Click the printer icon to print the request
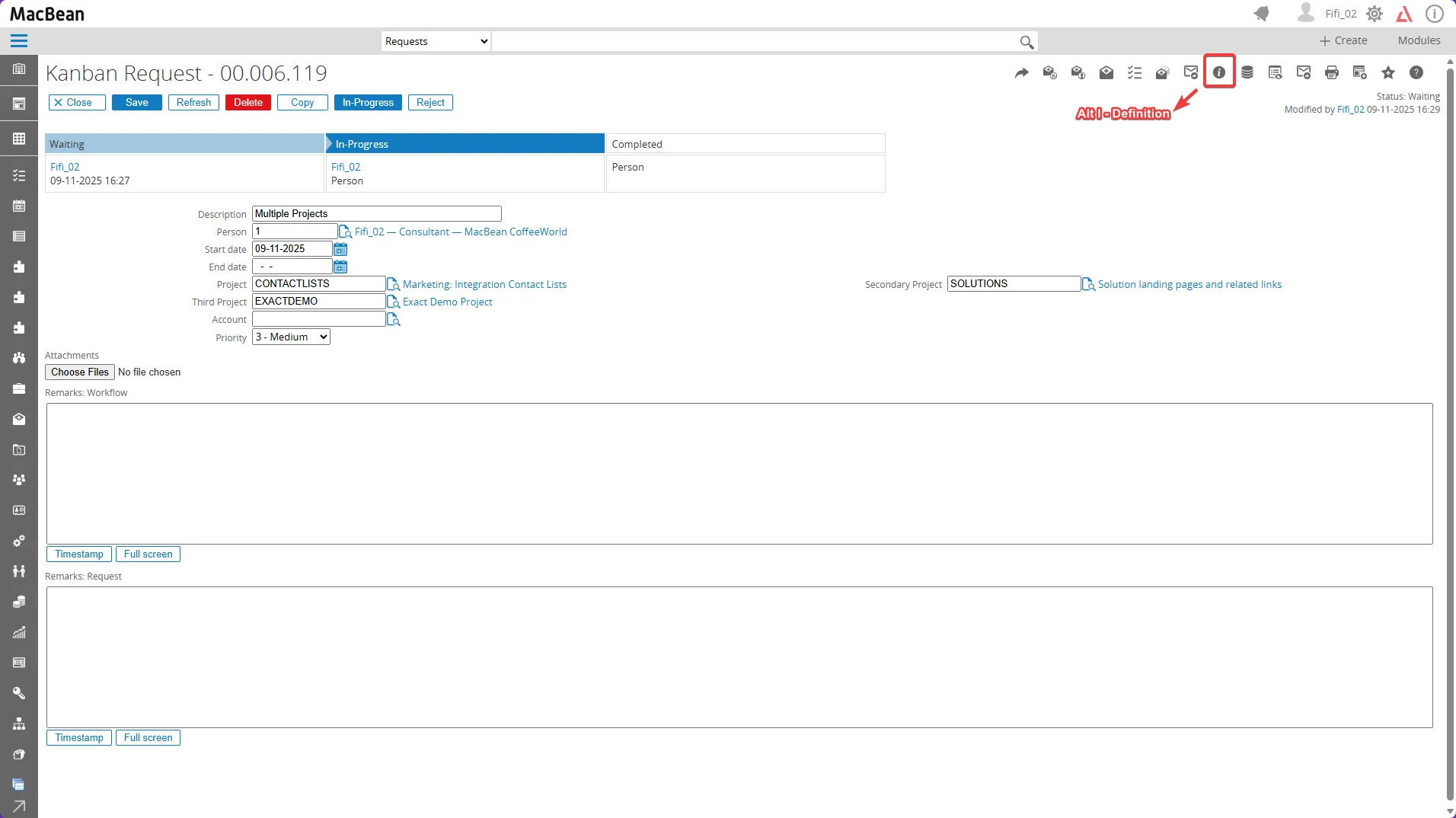This screenshot has width=1456, height=818. [1332, 72]
